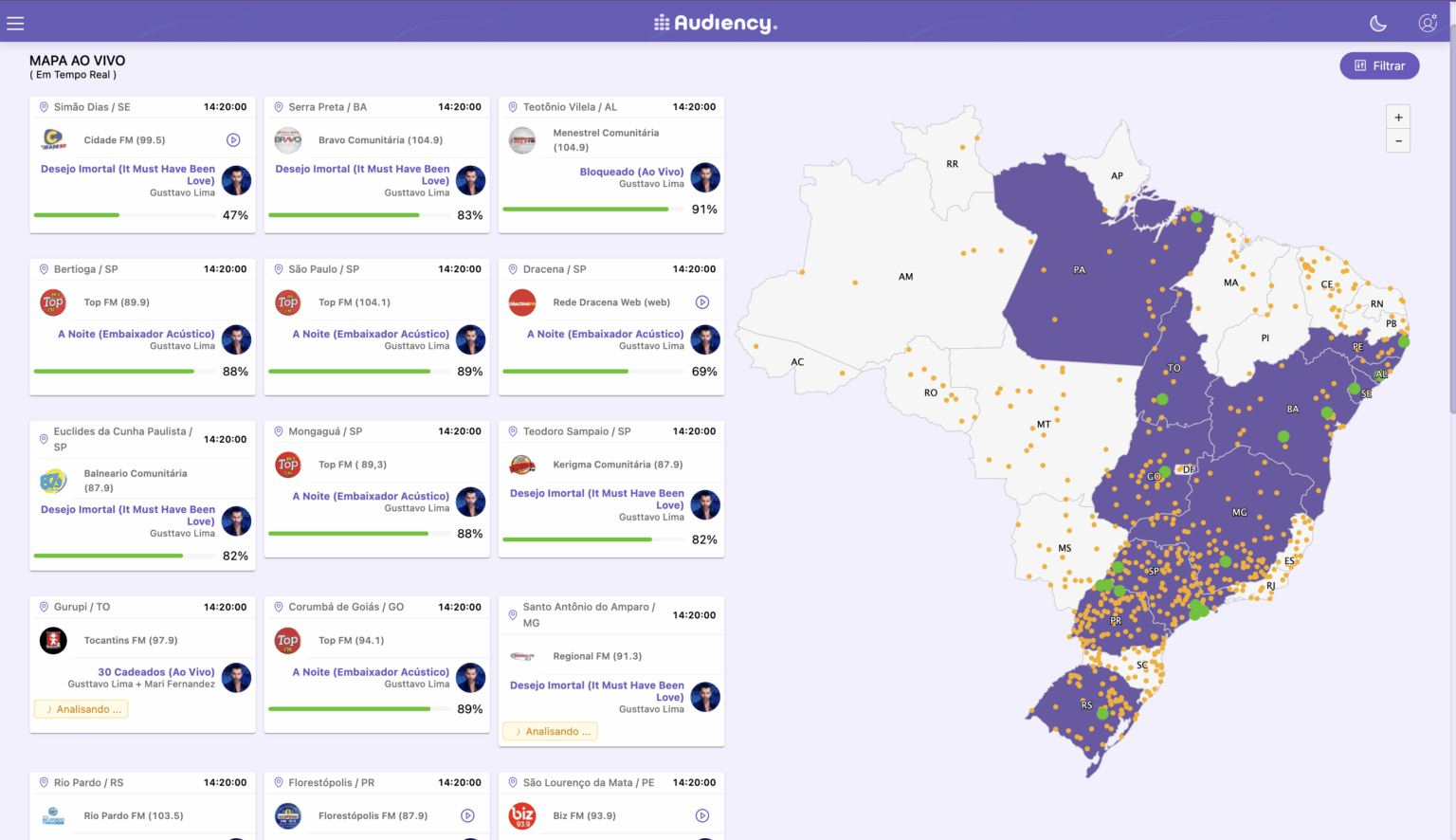Click location pin for Gurupi / TO
The image size is (1456, 840).
44,607
